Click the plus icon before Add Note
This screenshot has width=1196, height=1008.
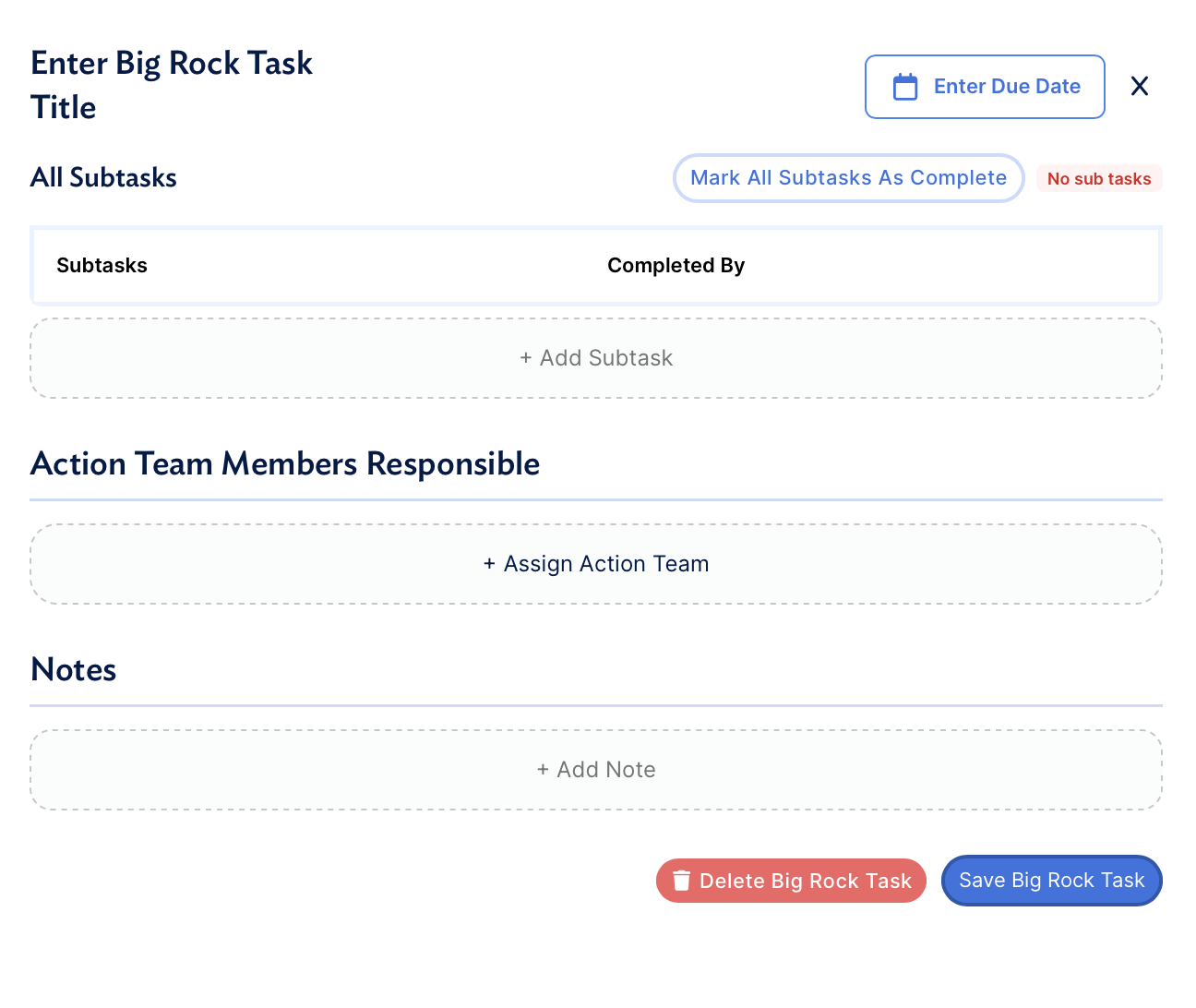point(544,770)
